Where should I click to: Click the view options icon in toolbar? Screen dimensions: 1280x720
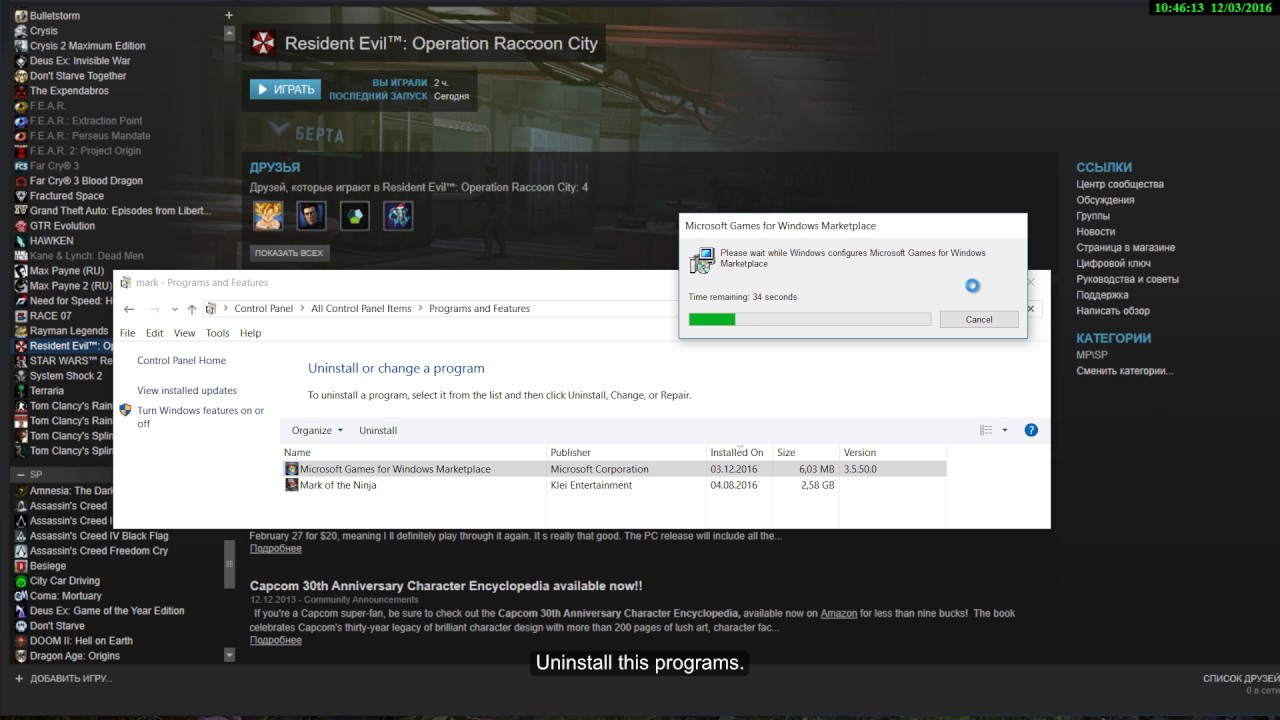[986, 430]
